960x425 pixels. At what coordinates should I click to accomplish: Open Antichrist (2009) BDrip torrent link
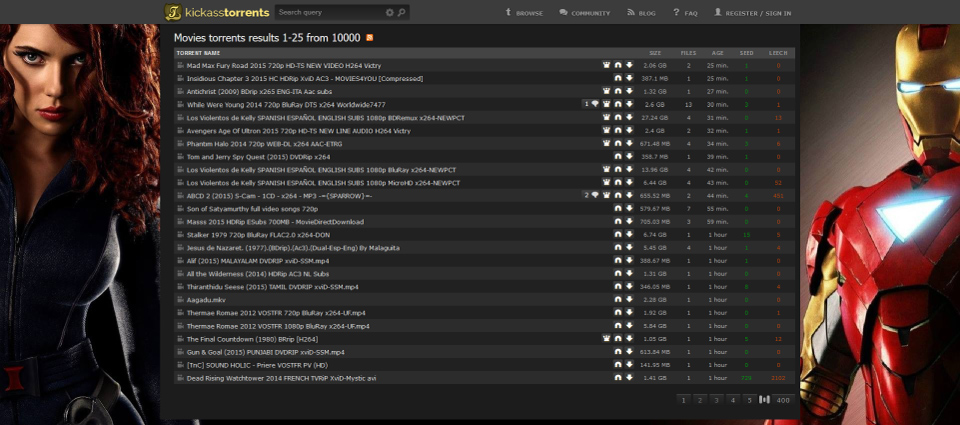[260, 91]
